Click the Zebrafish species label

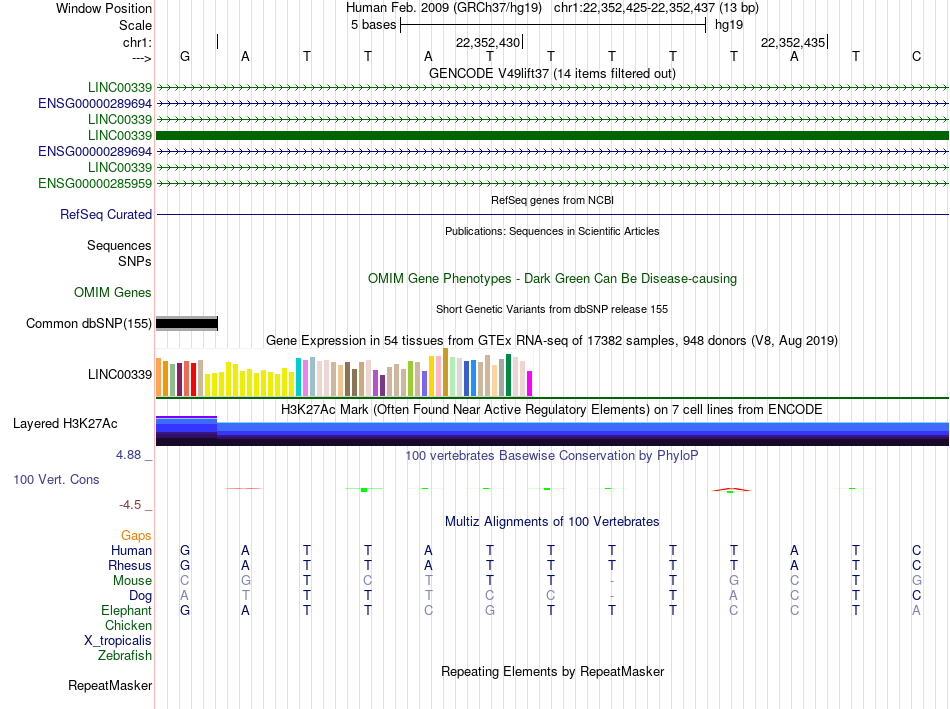[x=125, y=655]
